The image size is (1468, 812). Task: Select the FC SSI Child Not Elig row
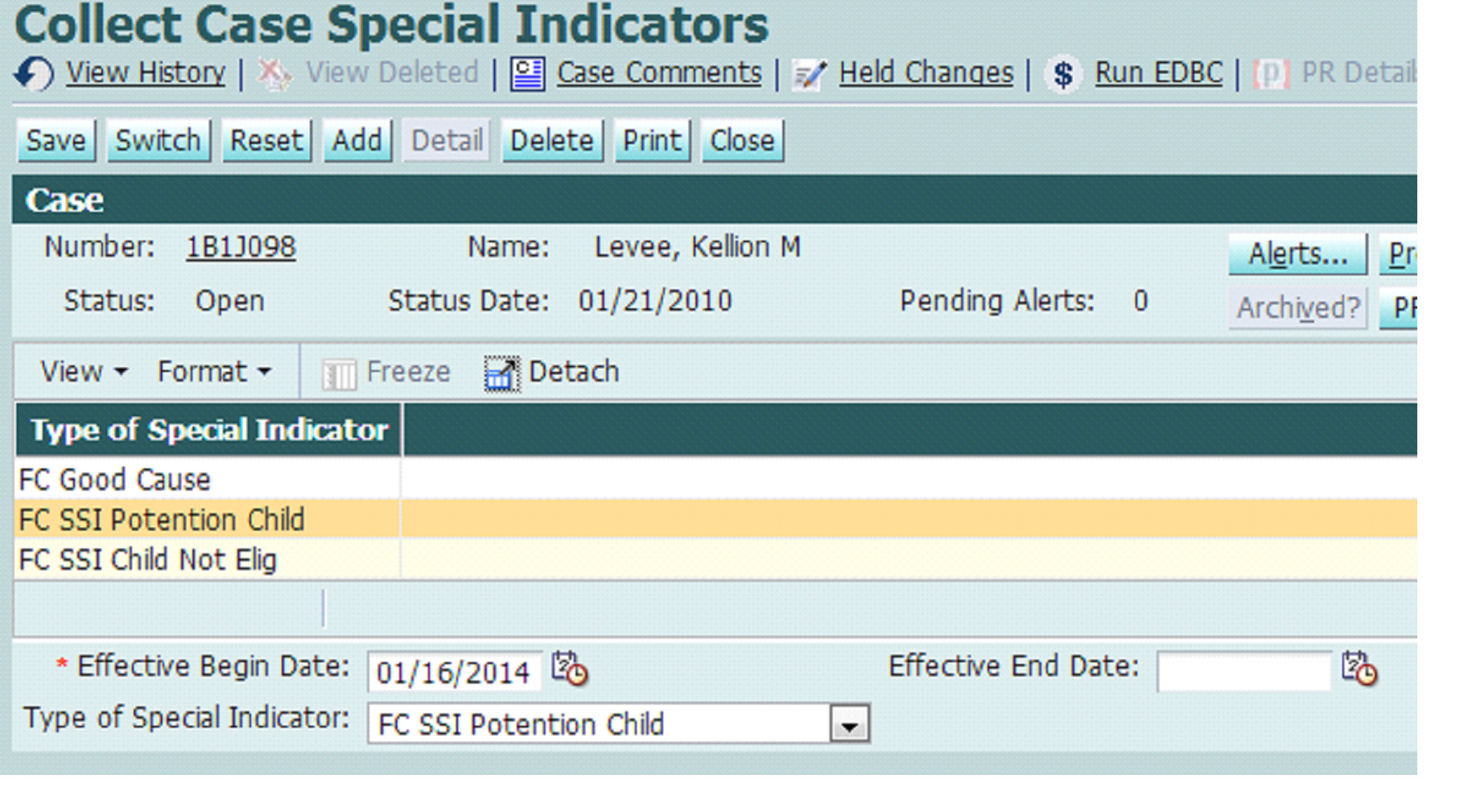148,560
